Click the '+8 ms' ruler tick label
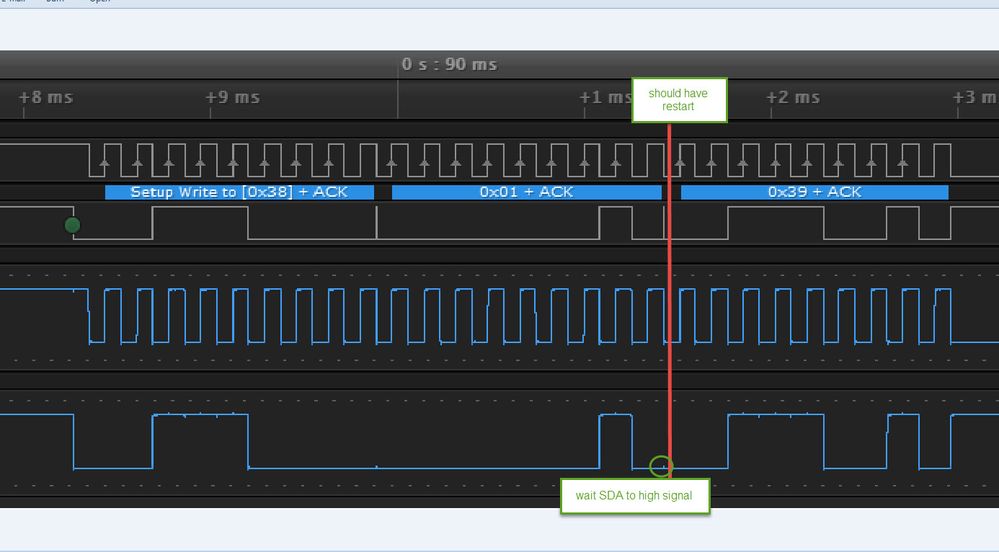Screen dimensions: 999x552 point(46,98)
